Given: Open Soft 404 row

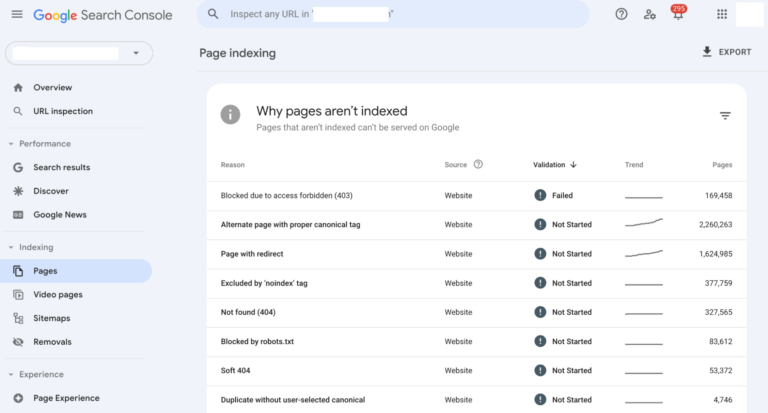Looking at the screenshot, I should 477,370.
